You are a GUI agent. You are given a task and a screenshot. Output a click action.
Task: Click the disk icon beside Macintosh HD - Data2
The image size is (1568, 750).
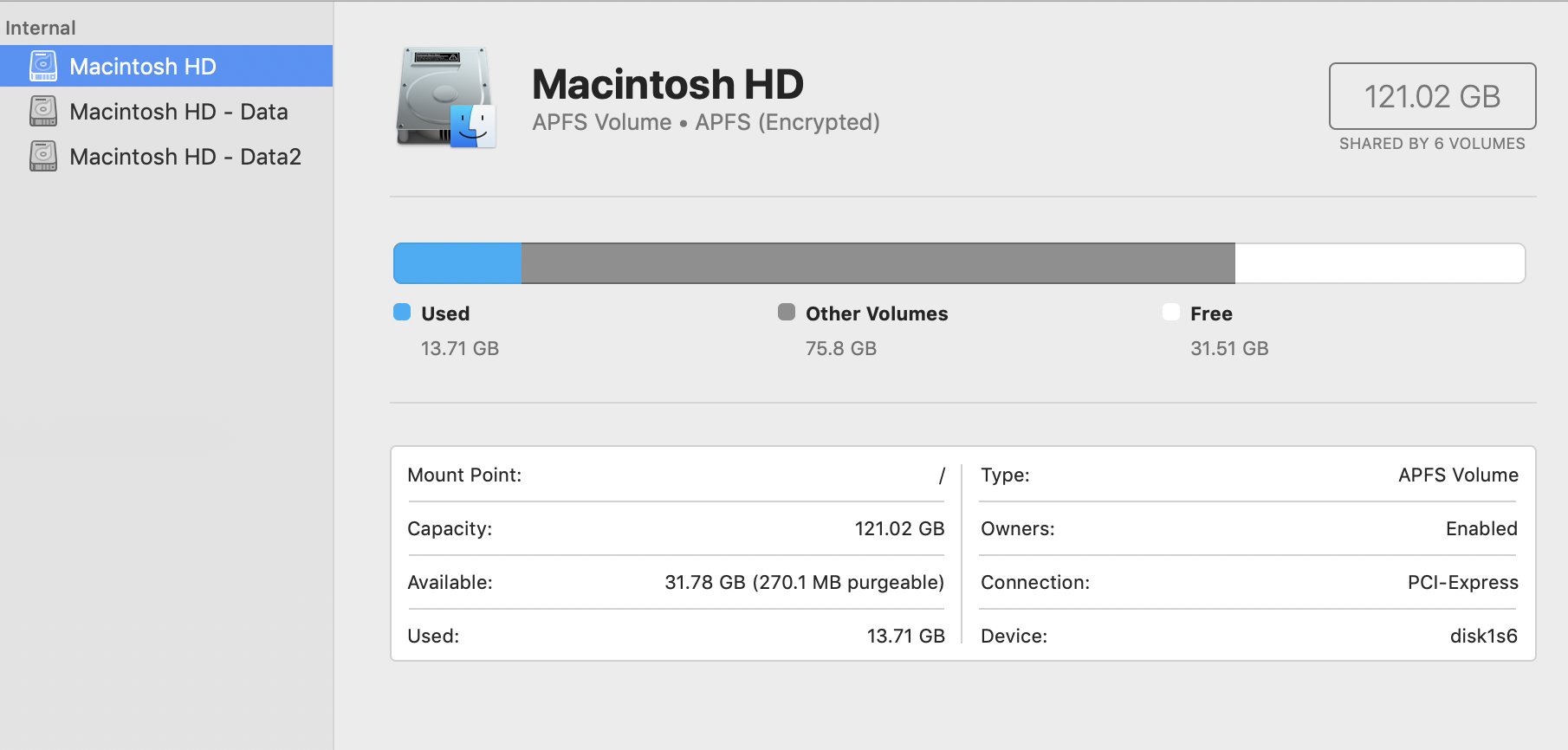(x=43, y=156)
